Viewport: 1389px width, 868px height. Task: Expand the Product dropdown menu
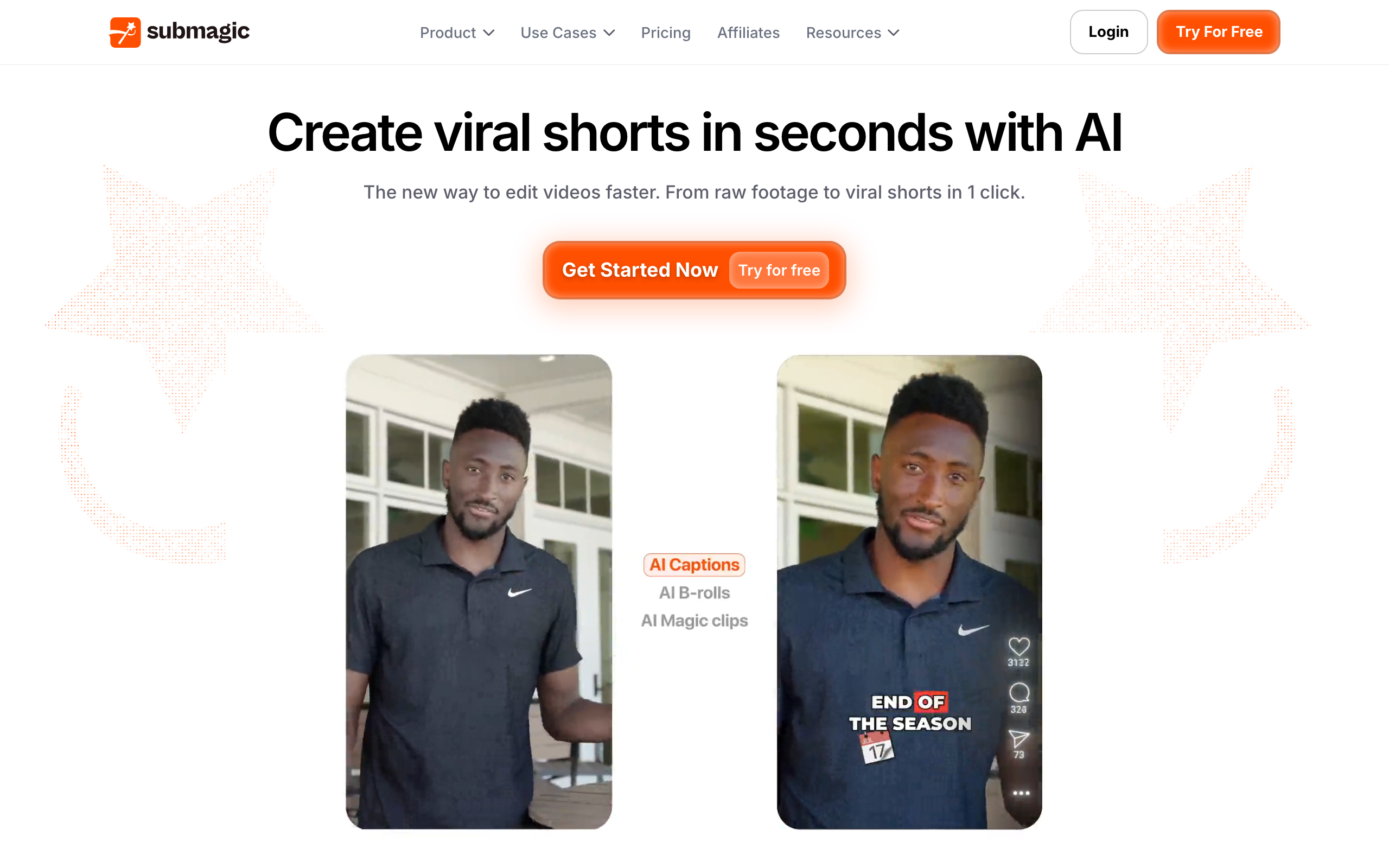point(457,33)
